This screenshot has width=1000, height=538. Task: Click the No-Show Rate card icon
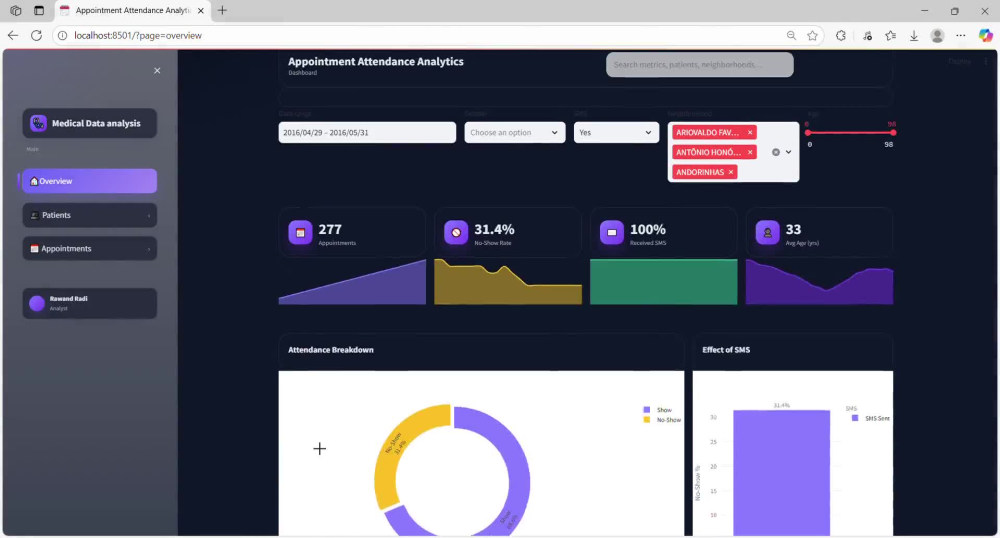455,233
